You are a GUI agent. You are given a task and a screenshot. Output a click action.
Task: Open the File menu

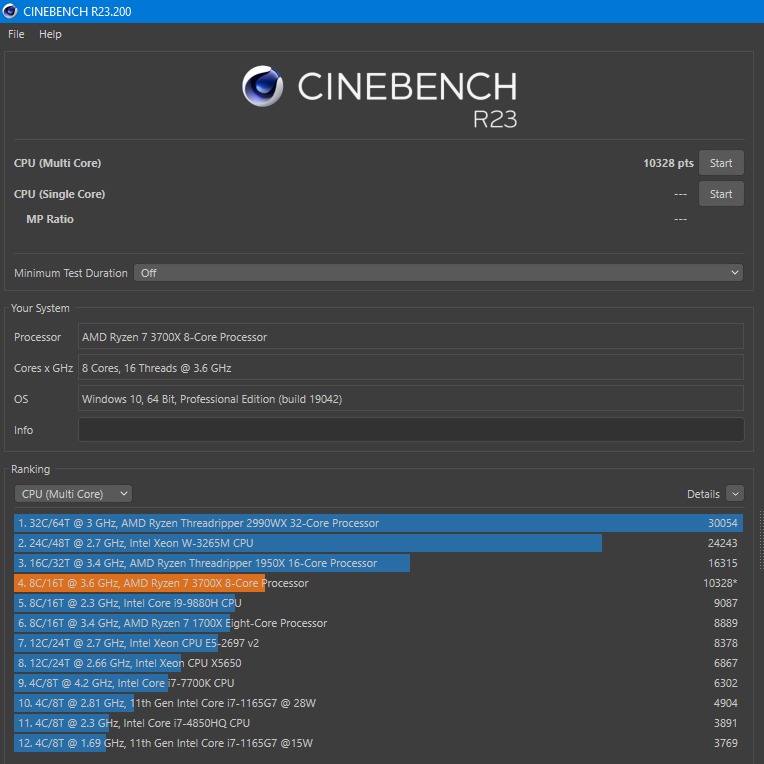(x=16, y=34)
